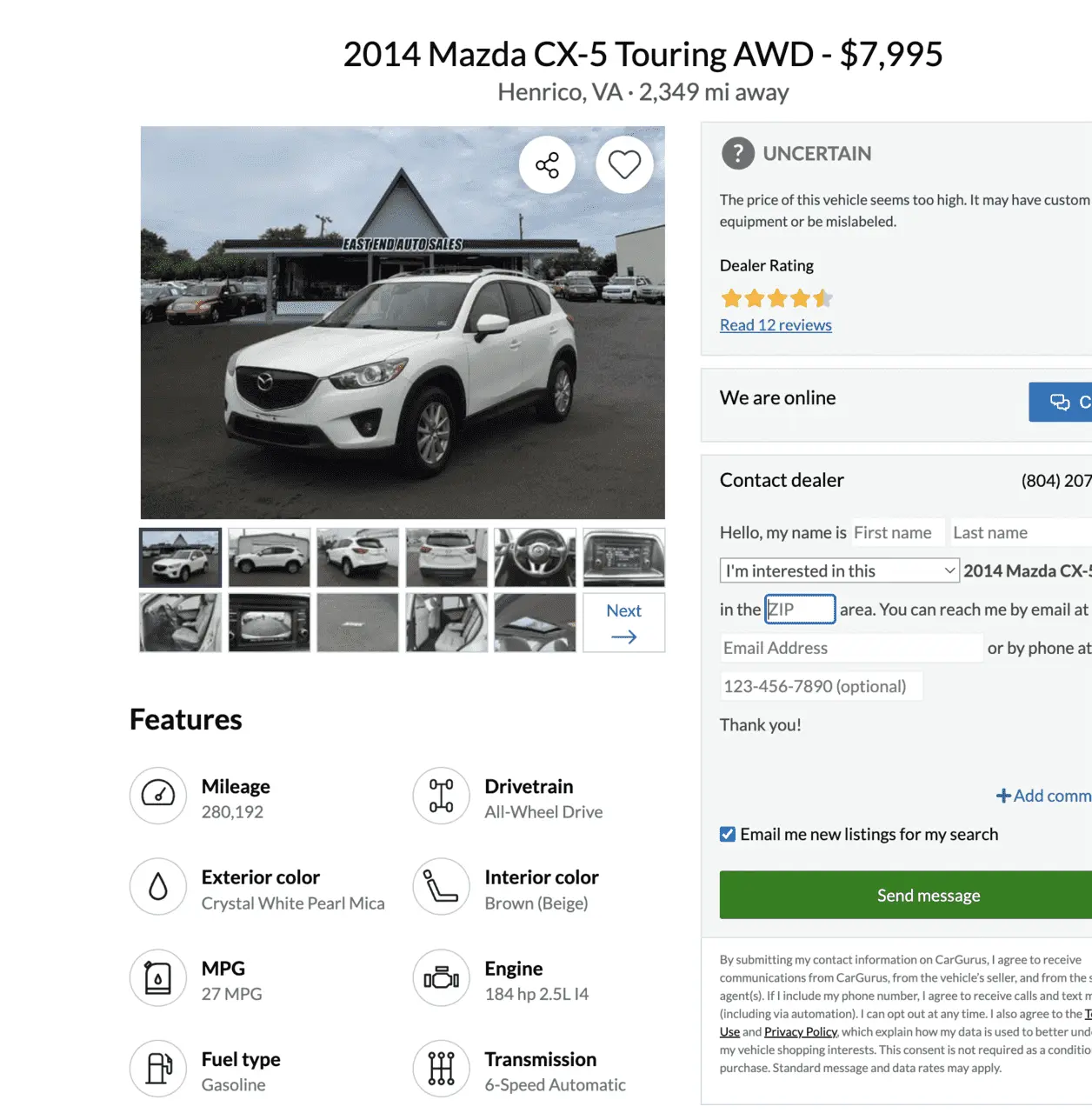Viewport: 1092px width, 1113px height.
Task: Click the Fuel type pump icon
Action: click(x=158, y=1068)
